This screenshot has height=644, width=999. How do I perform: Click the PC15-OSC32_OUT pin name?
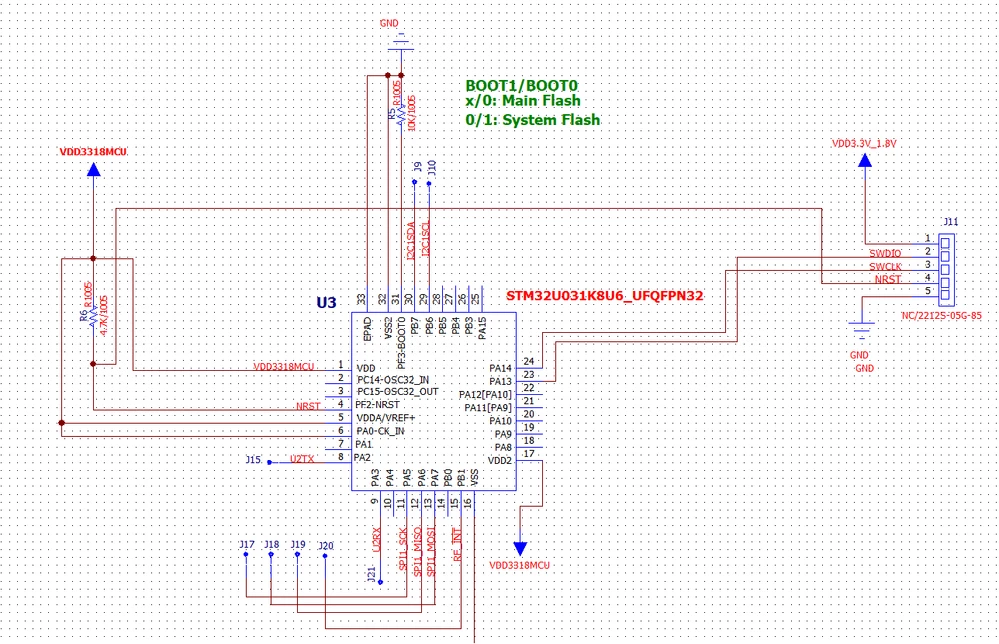(398, 391)
